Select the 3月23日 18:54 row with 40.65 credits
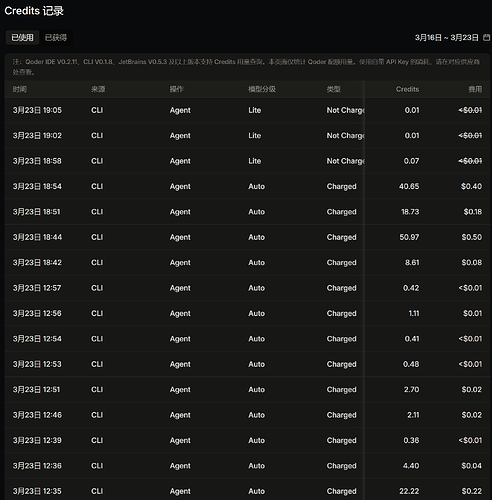Image resolution: width=492 pixels, height=500 pixels. point(247,186)
